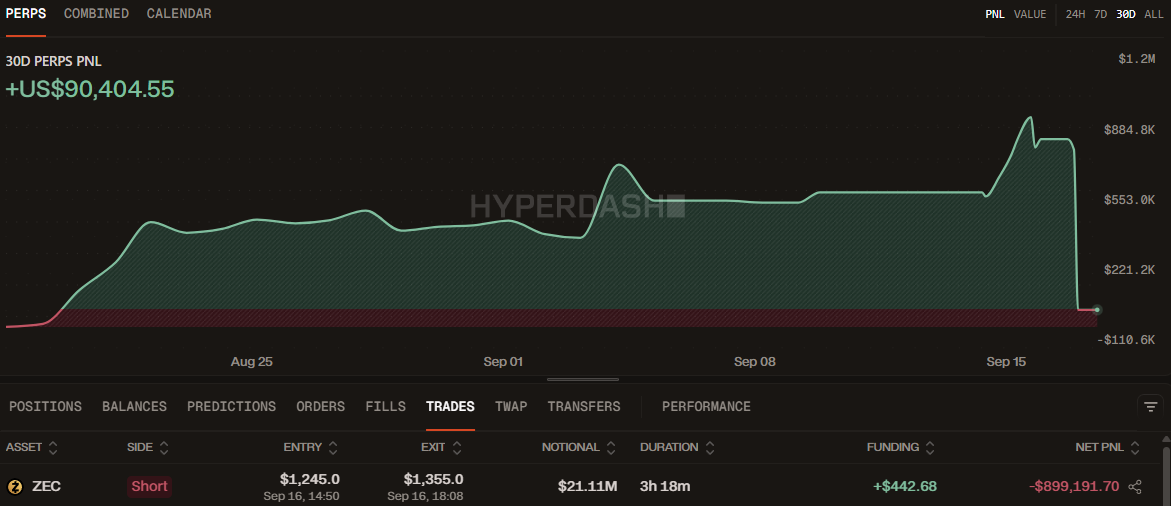1171x506 pixels.
Task: Click the -$899,191.70 net PNL value
Action: (x=1074, y=487)
